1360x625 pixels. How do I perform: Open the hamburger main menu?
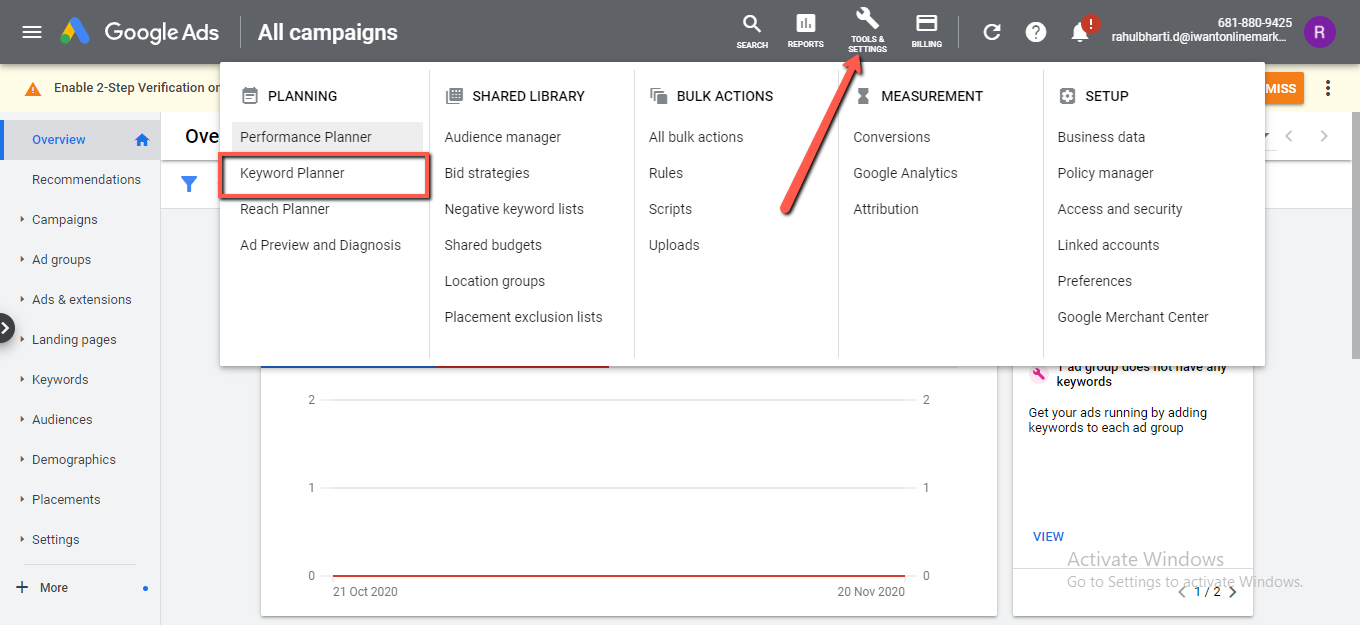point(32,32)
